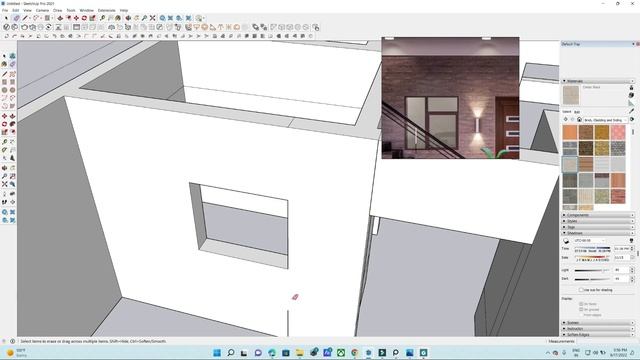Toggle the From edges display checkbox
Viewport: 640px width, 360px height.
point(581,315)
